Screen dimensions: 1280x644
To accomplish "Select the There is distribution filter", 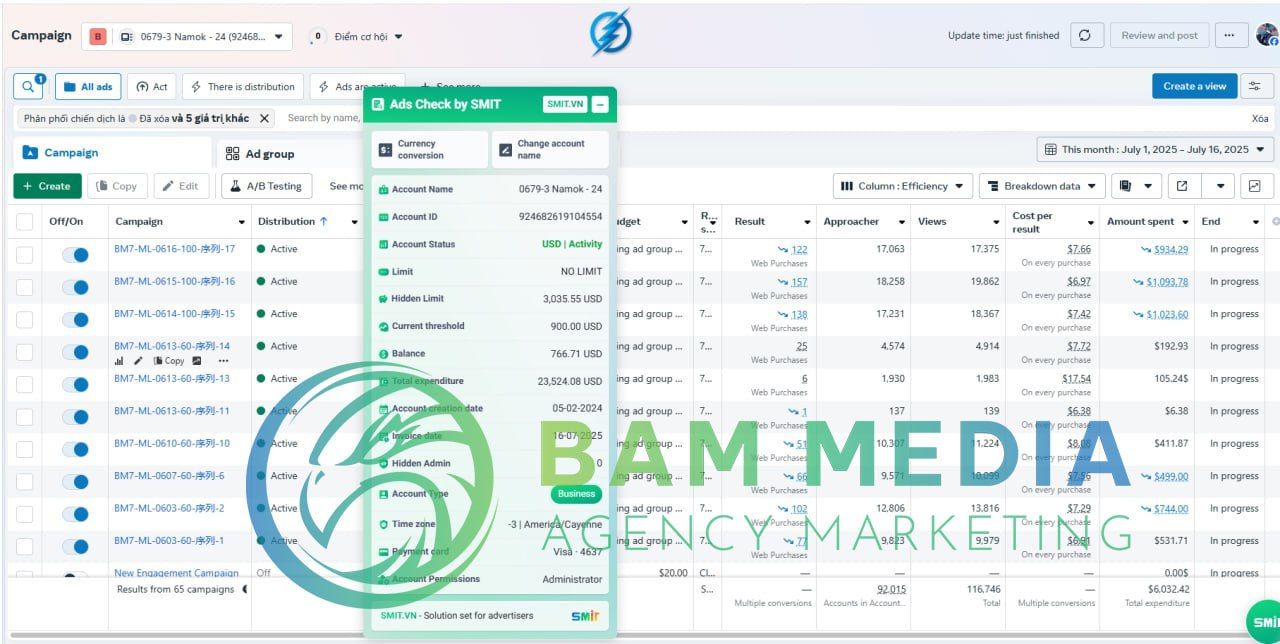I will coord(243,87).
